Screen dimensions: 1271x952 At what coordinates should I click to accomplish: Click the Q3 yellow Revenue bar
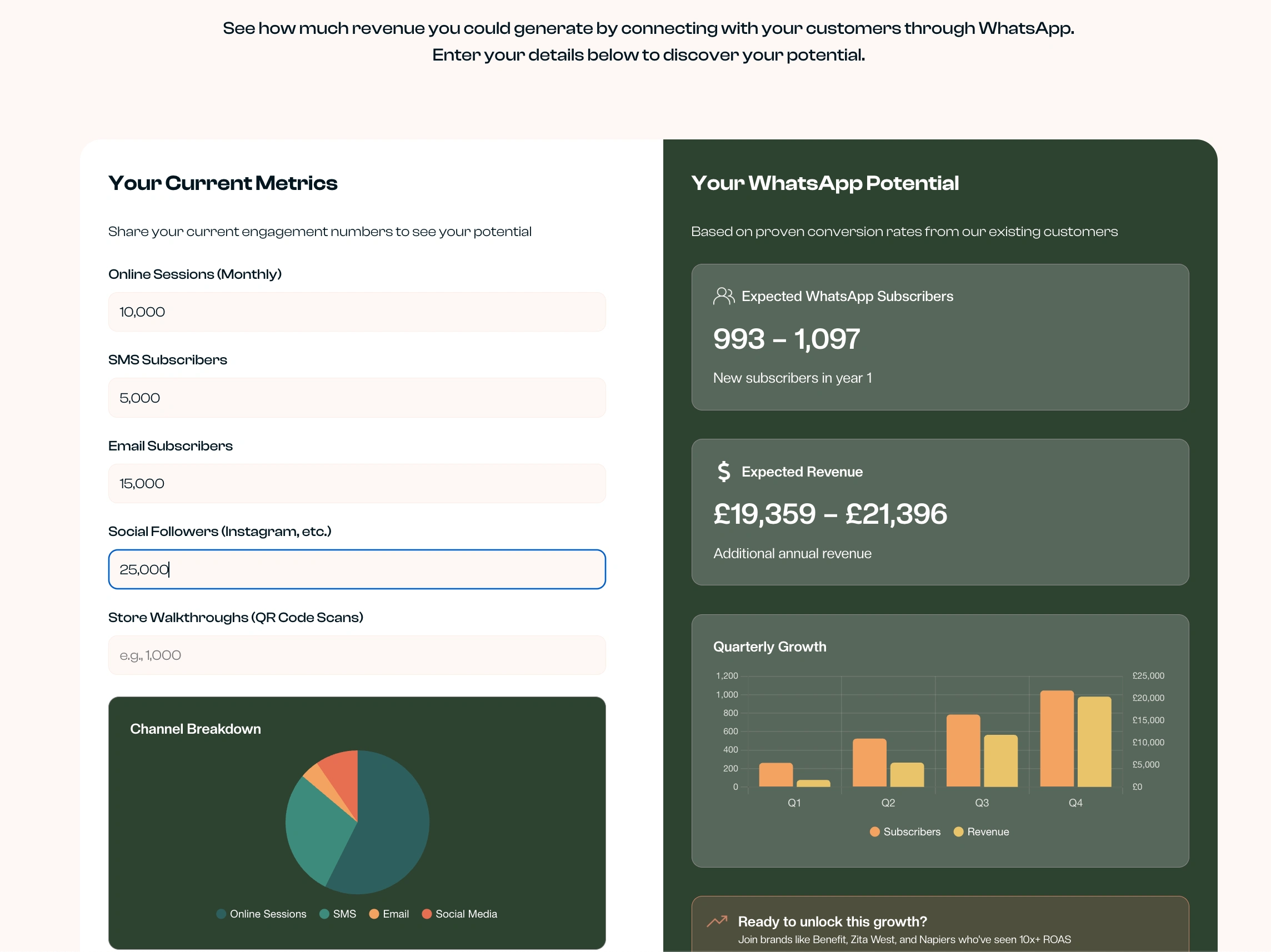(x=1000, y=761)
